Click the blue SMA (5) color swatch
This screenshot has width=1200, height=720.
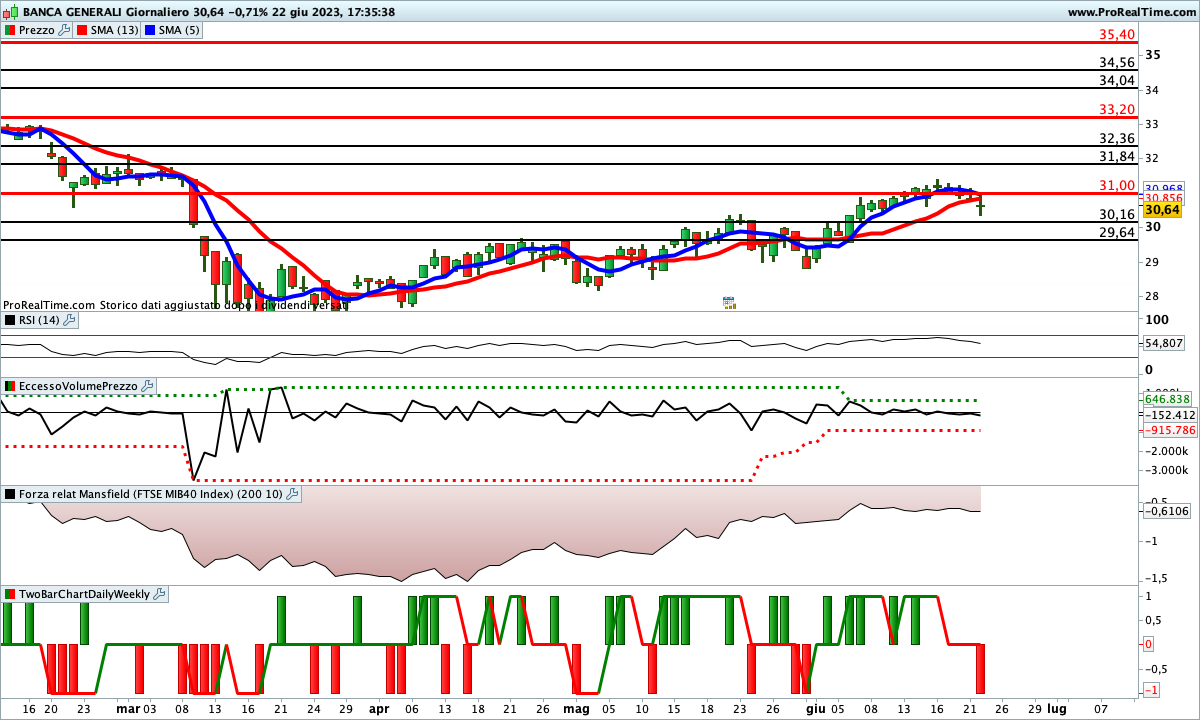149,30
